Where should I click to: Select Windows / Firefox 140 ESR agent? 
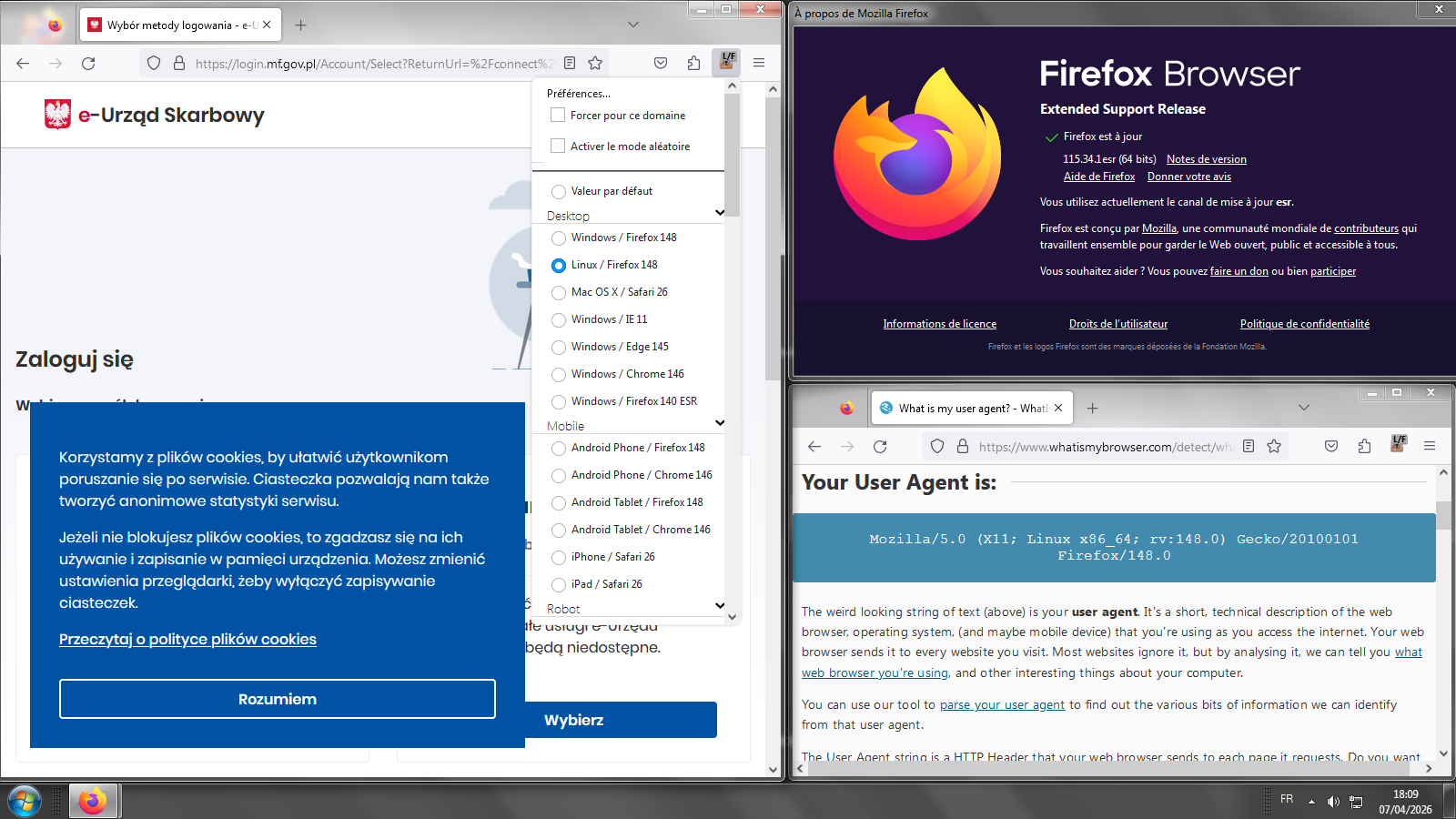pyautogui.click(x=559, y=402)
